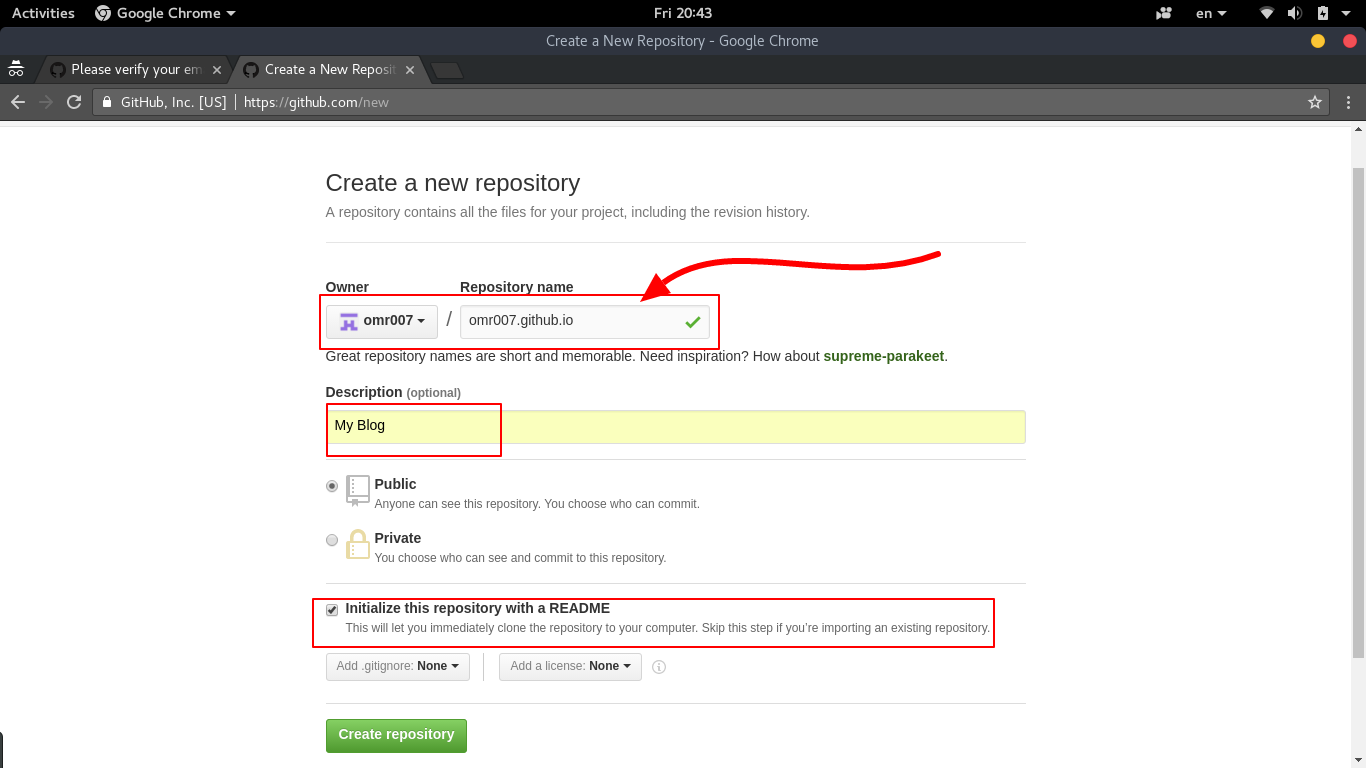Click the secure padlock icon in address bar
This screenshot has height=768, width=1366.
[x=107, y=102]
